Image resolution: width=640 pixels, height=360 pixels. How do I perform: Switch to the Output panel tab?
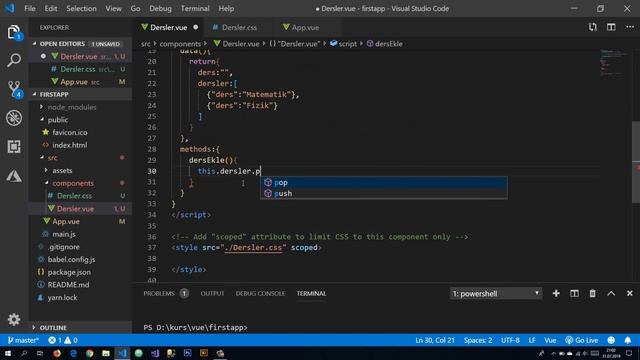click(212, 293)
